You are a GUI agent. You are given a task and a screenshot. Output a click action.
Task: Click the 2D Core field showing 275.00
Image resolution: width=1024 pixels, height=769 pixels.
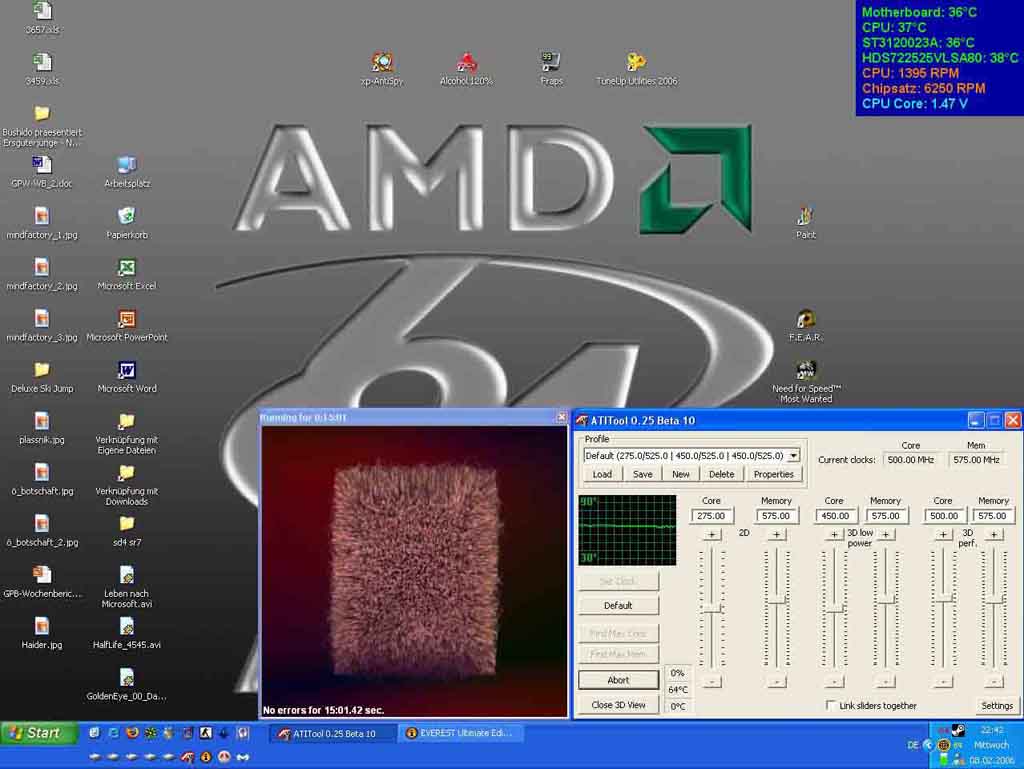(x=711, y=516)
